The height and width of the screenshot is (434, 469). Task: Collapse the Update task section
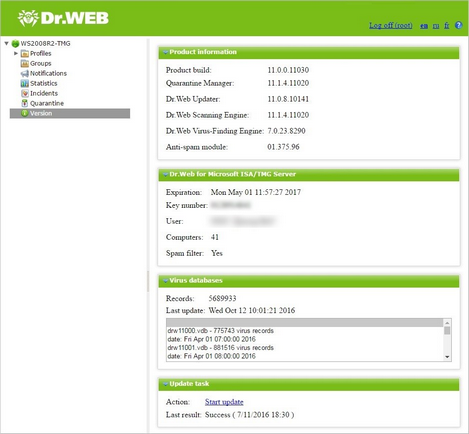coord(165,384)
